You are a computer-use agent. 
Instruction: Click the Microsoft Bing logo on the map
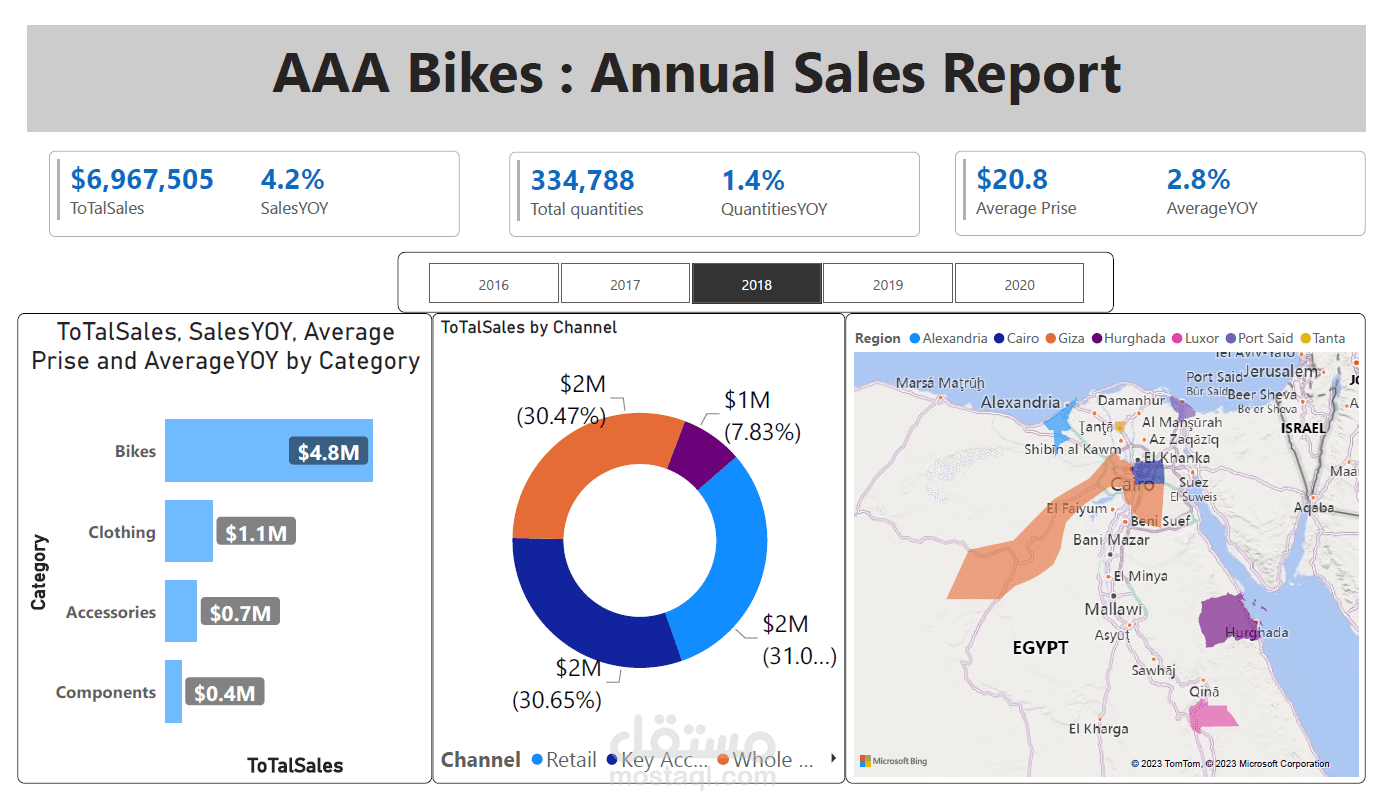point(893,760)
